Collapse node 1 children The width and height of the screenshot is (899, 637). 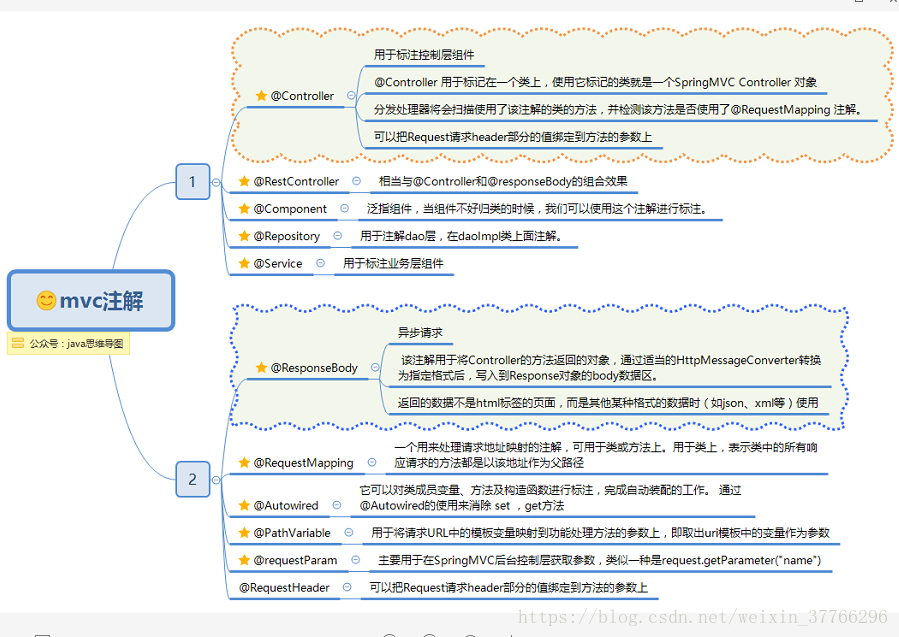pyautogui.click(x=216, y=182)
